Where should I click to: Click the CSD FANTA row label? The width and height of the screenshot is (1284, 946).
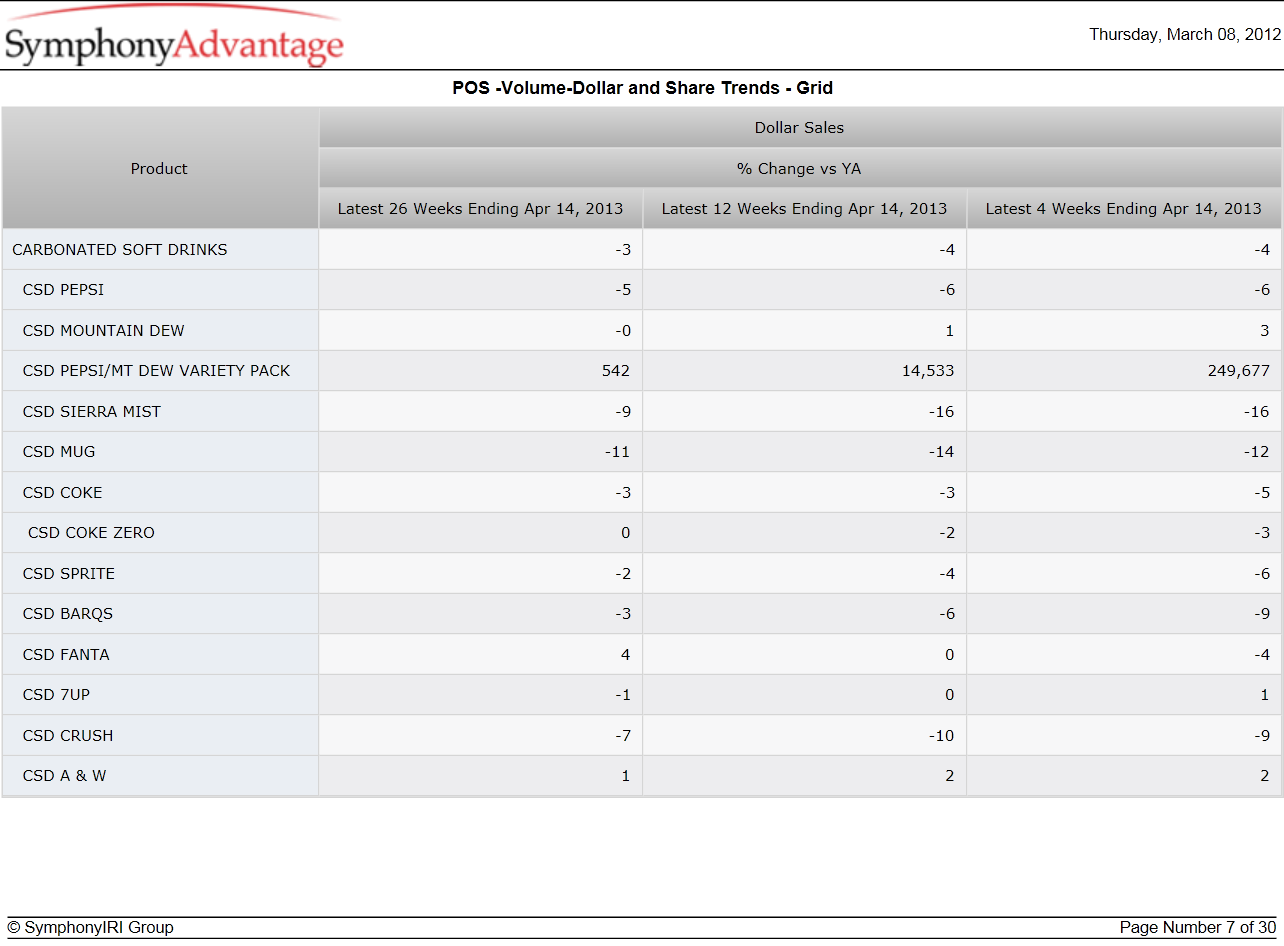(x=66, y=655)
